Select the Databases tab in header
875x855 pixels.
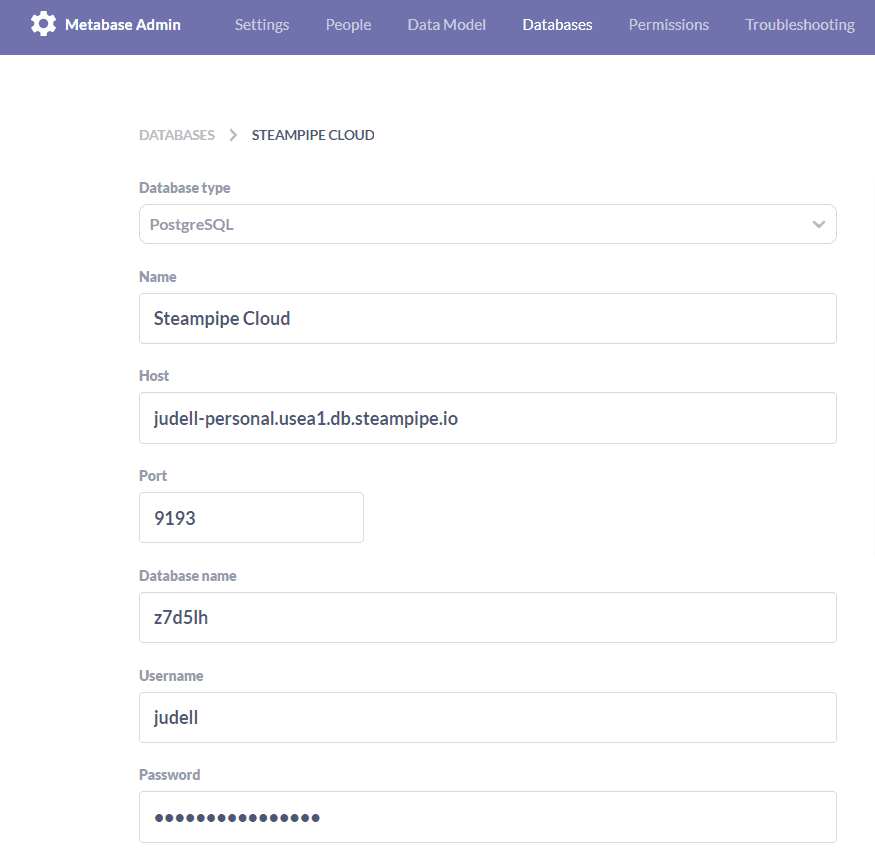pos(557,25)
